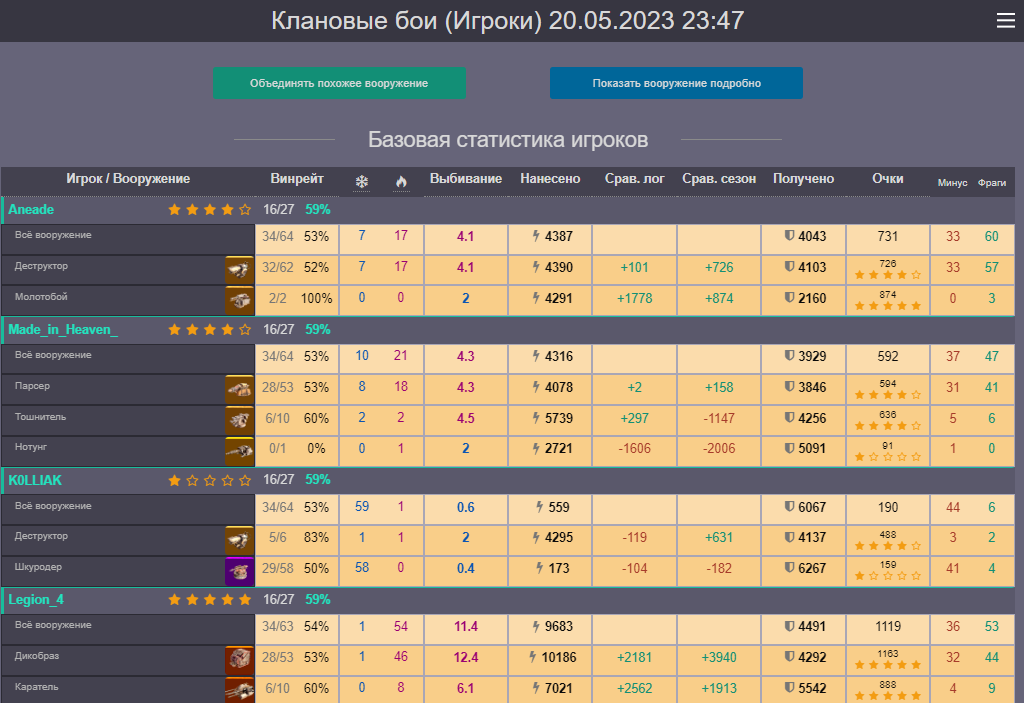Toggle the Объединять похожее вооружение button
This screenshot has height=703, width=1024.
[x=339, y=84]
